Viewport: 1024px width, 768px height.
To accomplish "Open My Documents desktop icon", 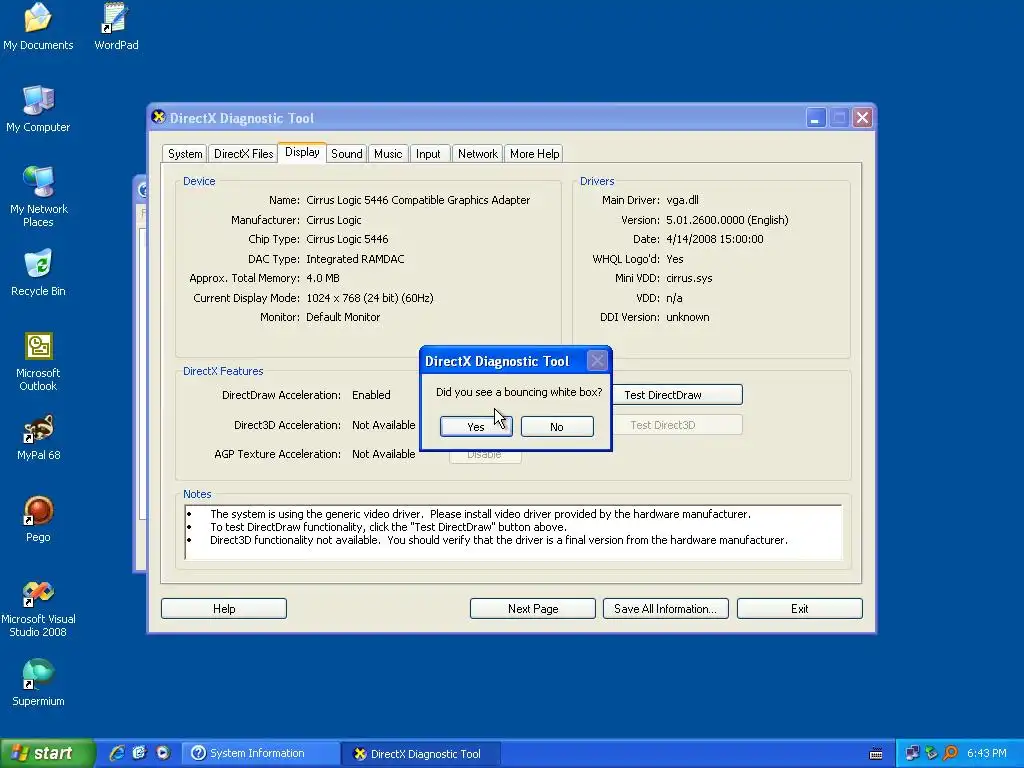I will (38, 26).
